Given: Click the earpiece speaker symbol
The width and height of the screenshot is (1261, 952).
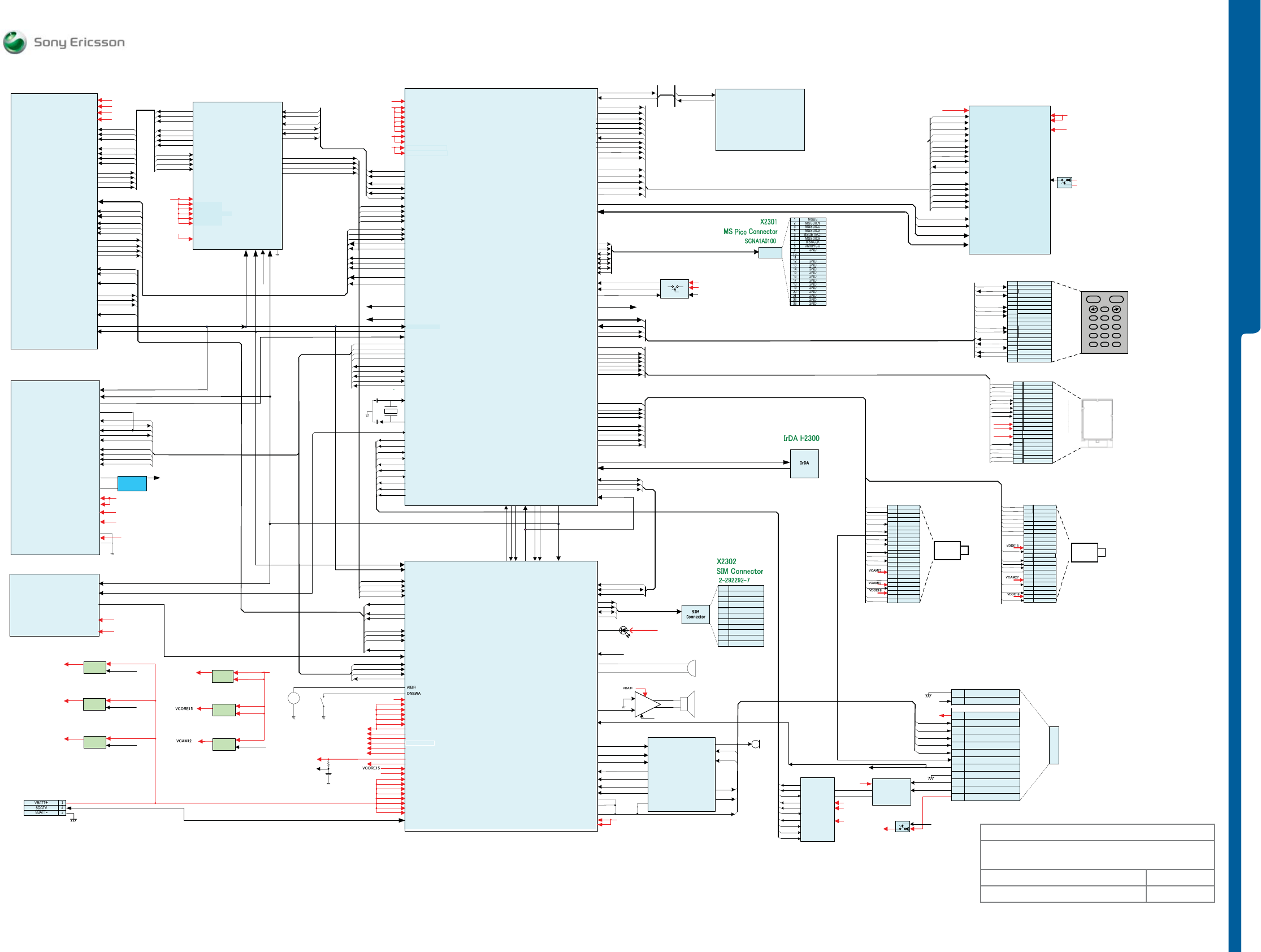Looking at the screenshot, I should 691,668.
